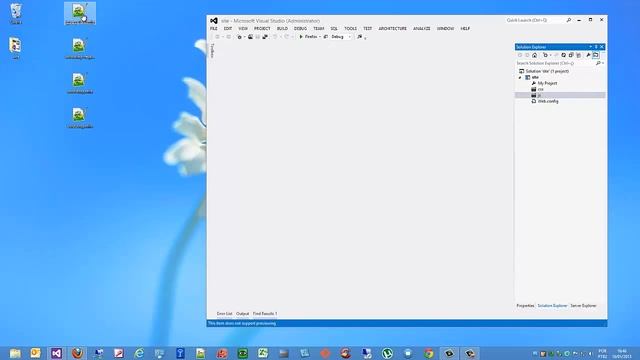
Task: Open the SQL menu
Action: point(334,29)
